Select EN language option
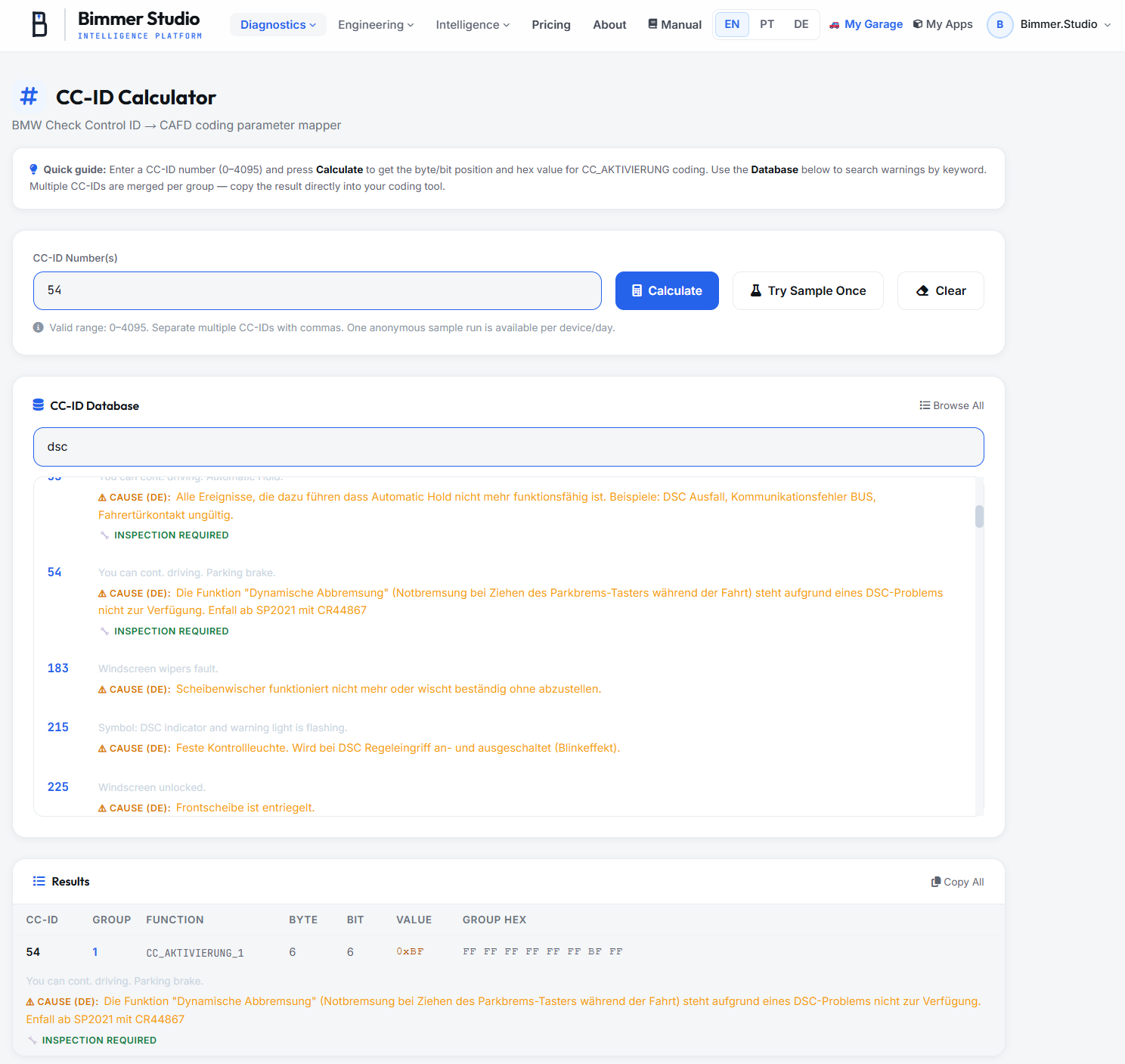 click(732, 24)
